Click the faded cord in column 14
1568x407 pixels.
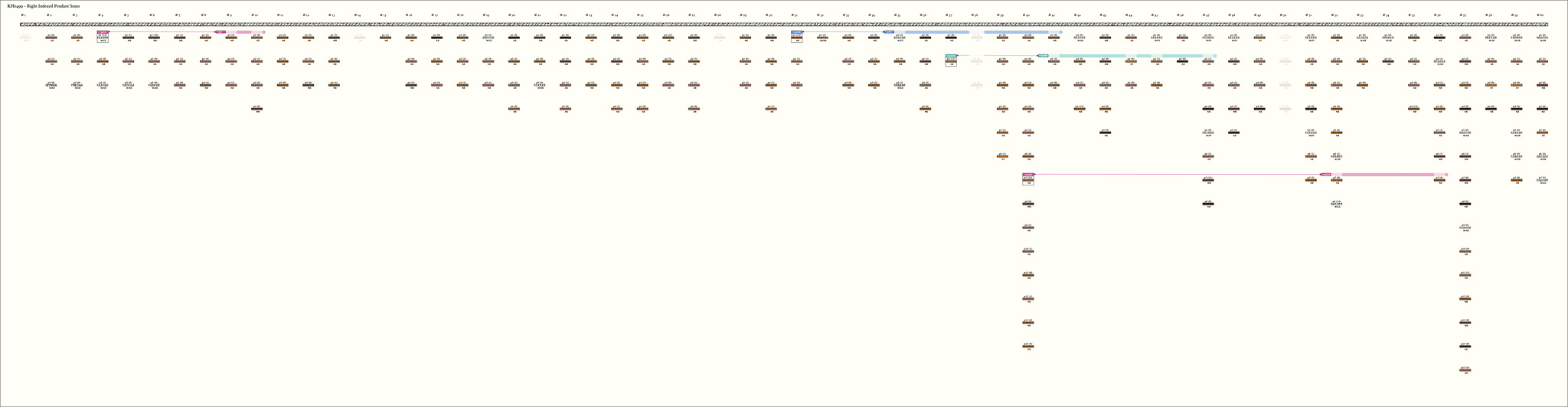[x=359, y=37]
